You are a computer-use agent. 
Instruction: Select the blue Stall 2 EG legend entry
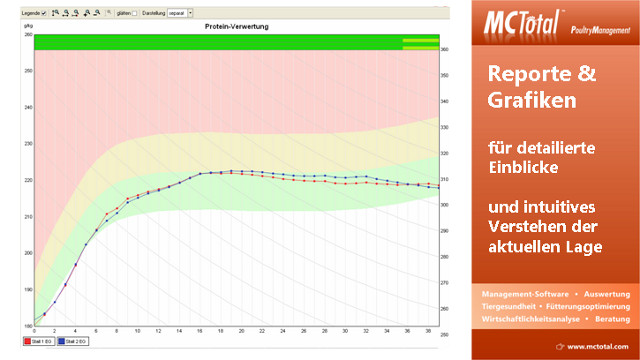[72, 341]
